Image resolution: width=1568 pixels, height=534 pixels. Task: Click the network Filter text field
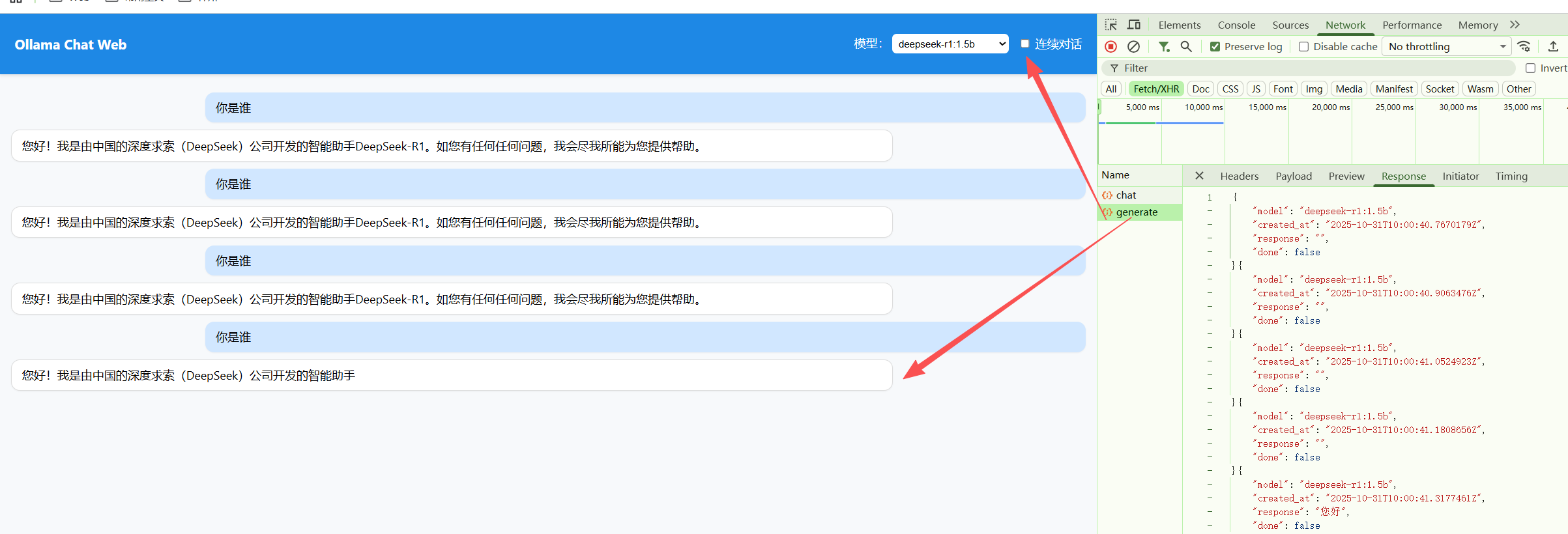click(x=1310, y=68)
